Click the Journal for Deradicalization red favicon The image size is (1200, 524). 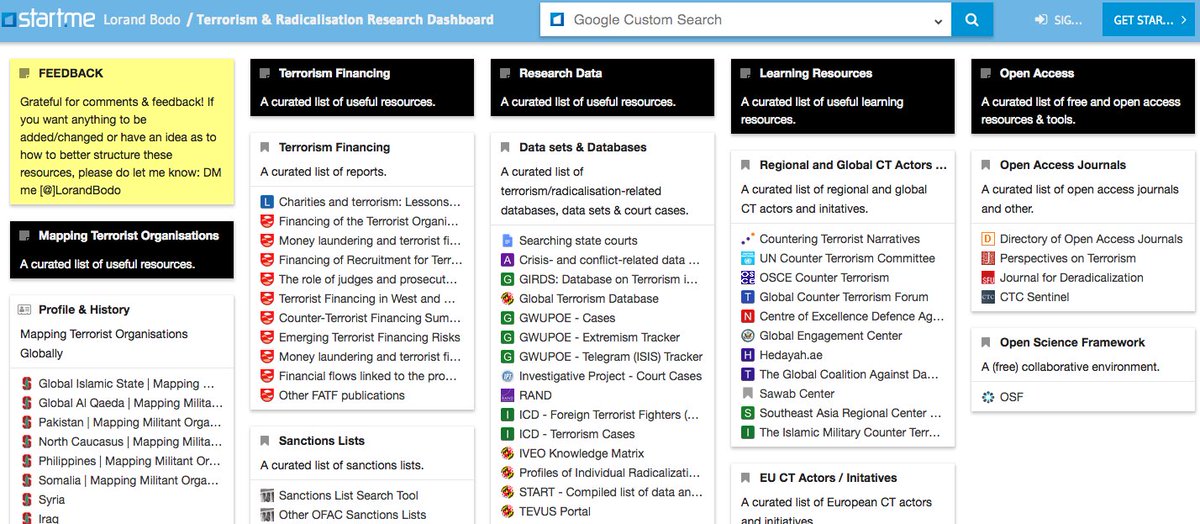(x=988, y=279)
